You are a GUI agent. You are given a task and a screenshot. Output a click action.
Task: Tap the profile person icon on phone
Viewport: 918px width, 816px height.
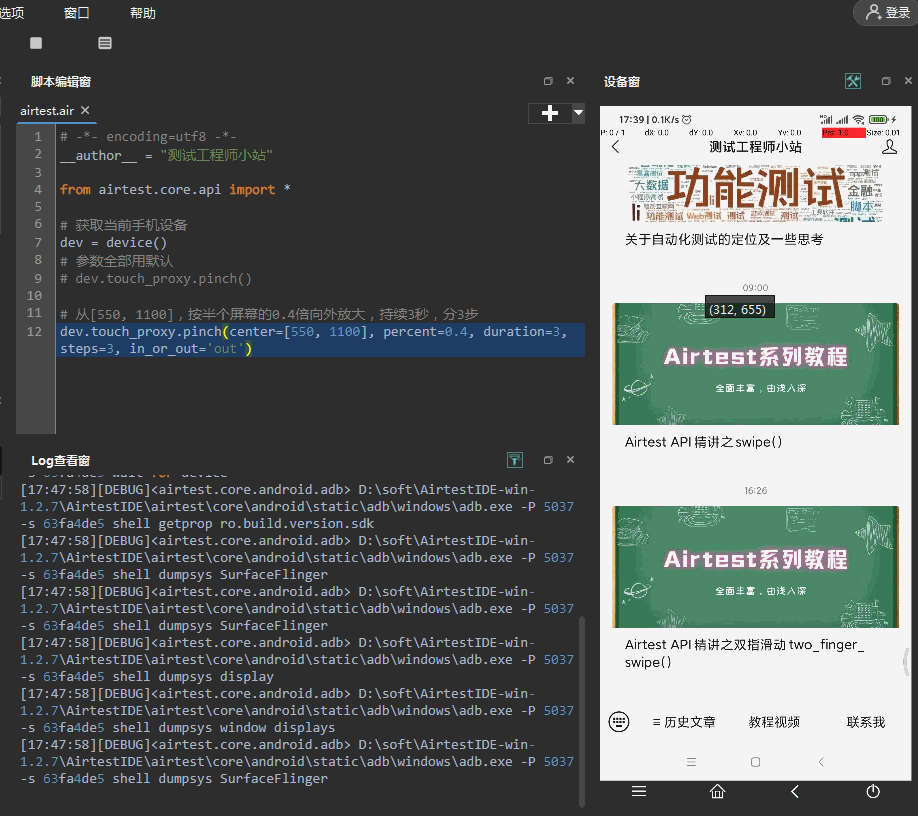click(x=889, y=147)
